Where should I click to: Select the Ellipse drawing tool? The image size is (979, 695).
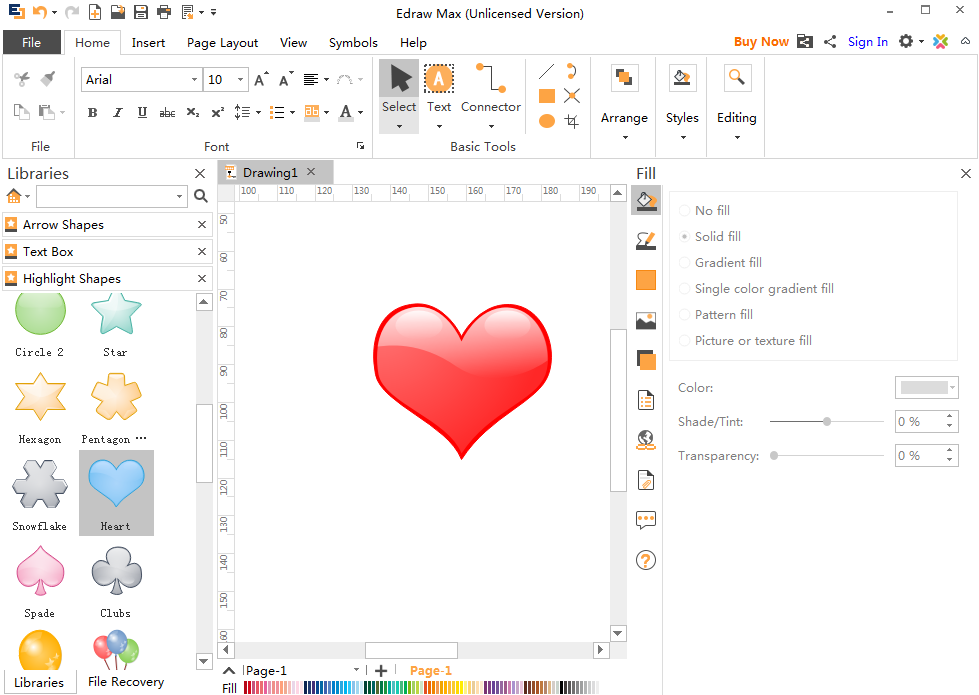pos(546,121)
